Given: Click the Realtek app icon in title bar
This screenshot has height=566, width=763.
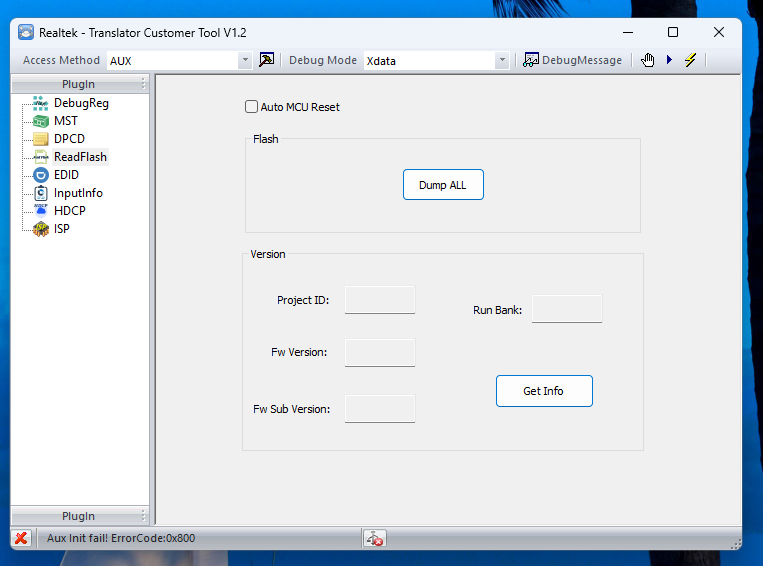Looking at the screenshot, I should 26,33.
